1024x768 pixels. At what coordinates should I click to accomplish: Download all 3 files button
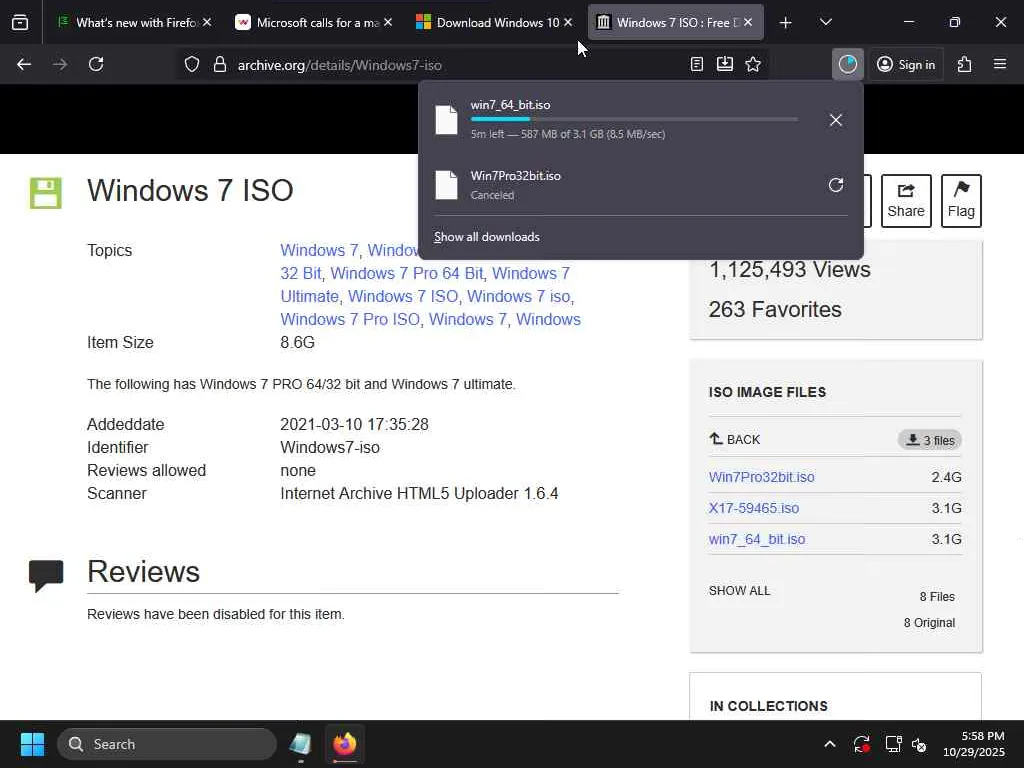[x=930, y=440]
